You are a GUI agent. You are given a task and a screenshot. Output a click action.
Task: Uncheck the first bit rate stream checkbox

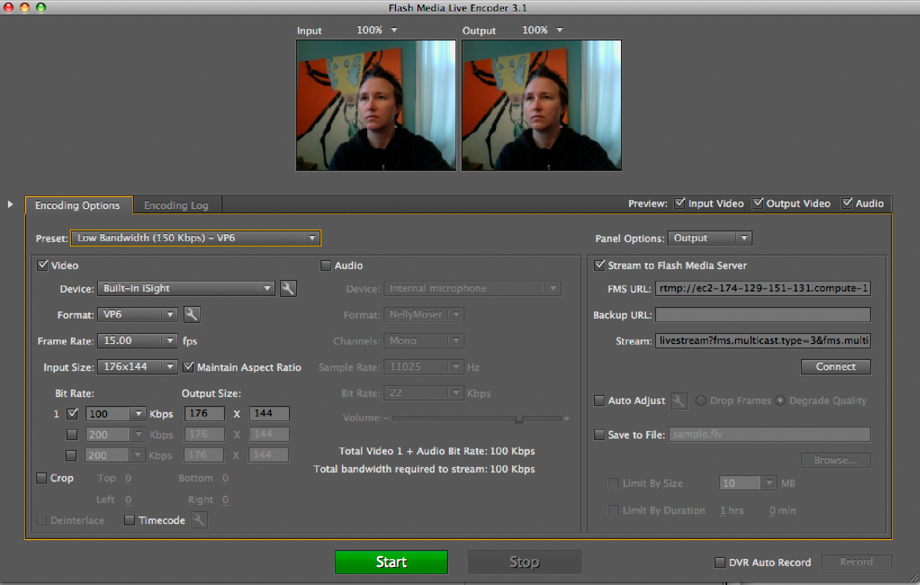pyautogui.click(x=72, y=414)
